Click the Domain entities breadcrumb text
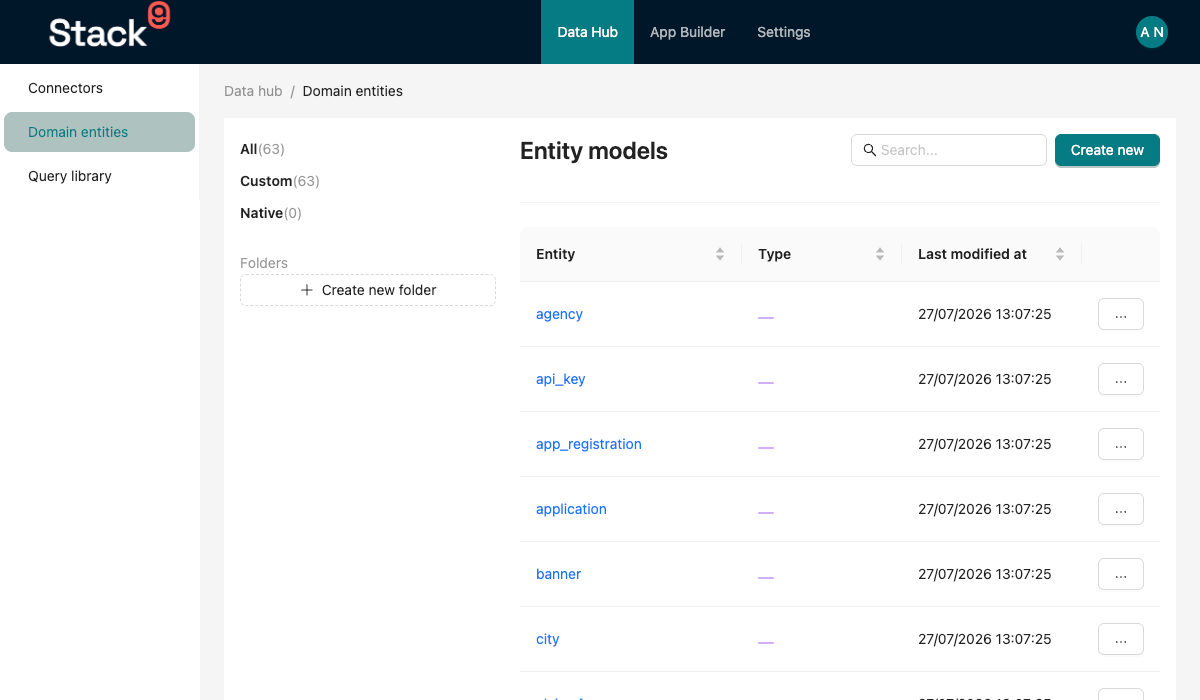1200x700 pixels. point(353,91)
